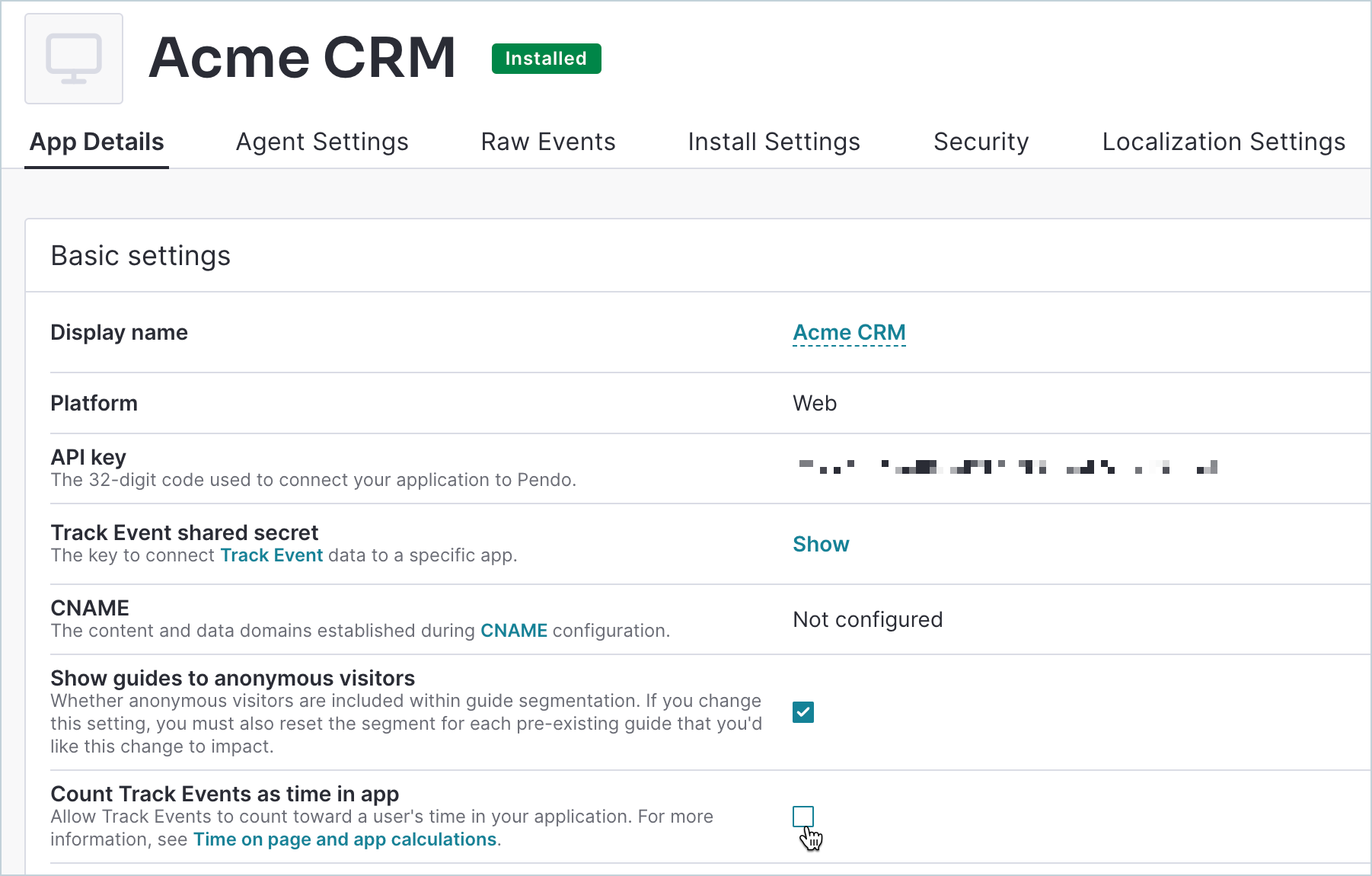Click the 'Not configured' CNAME value
This screenshot has width=1372, height=876.
tap(868, 619)
